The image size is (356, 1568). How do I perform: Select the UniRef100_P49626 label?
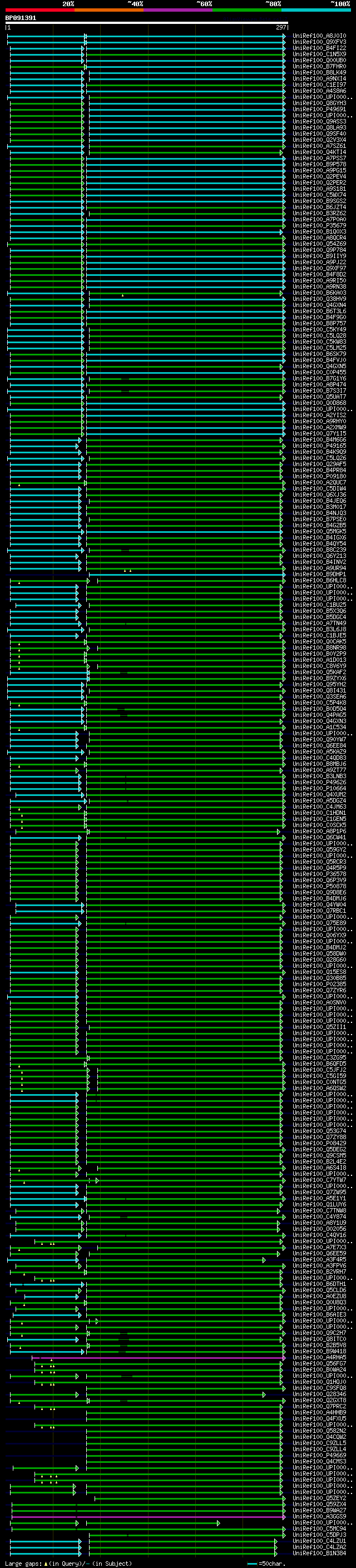(x=319, y=782)
